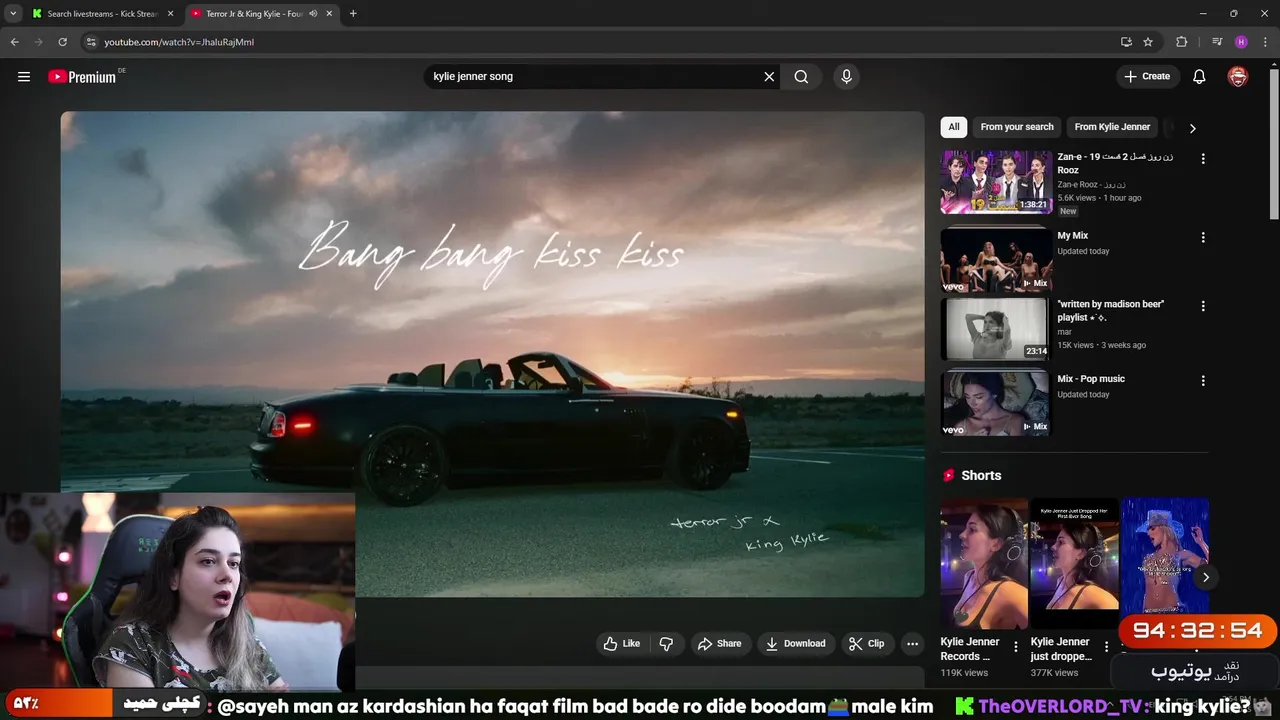Open the Mix - Pop music title
The image size is (1280, 720).
coord(1091,379)
